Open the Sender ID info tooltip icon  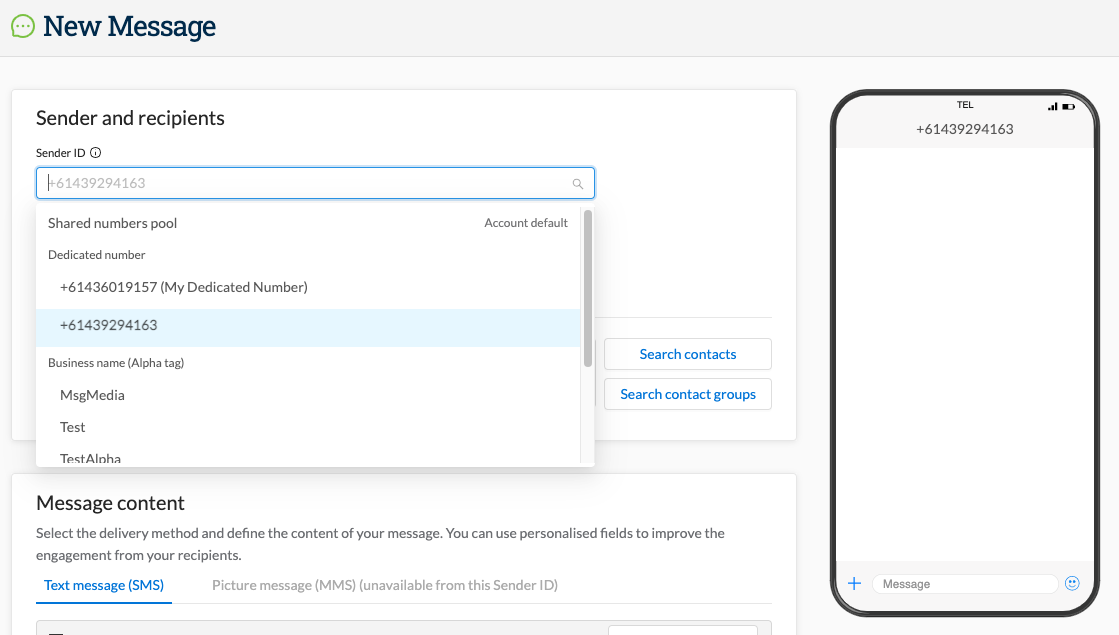95,152
